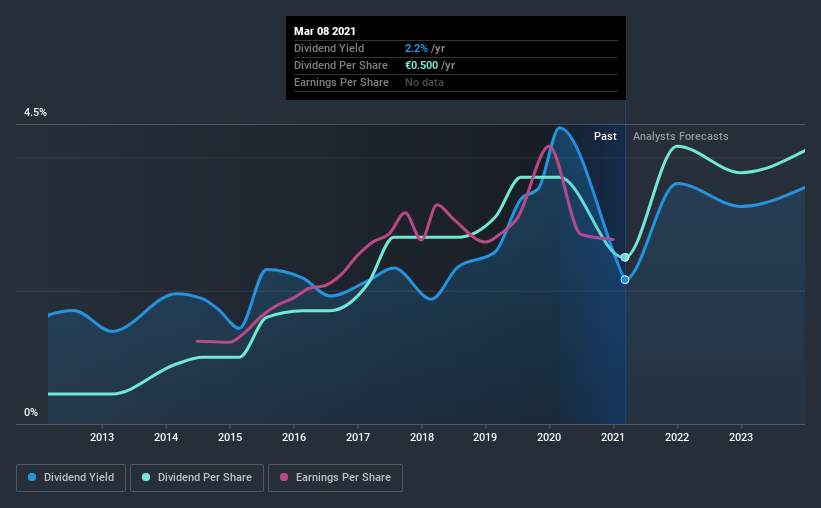The height and width of the screenshot is (508, 821).
Task: Click the 'Dividend Per Share' row label in tooltip
Action: [341, 65]
